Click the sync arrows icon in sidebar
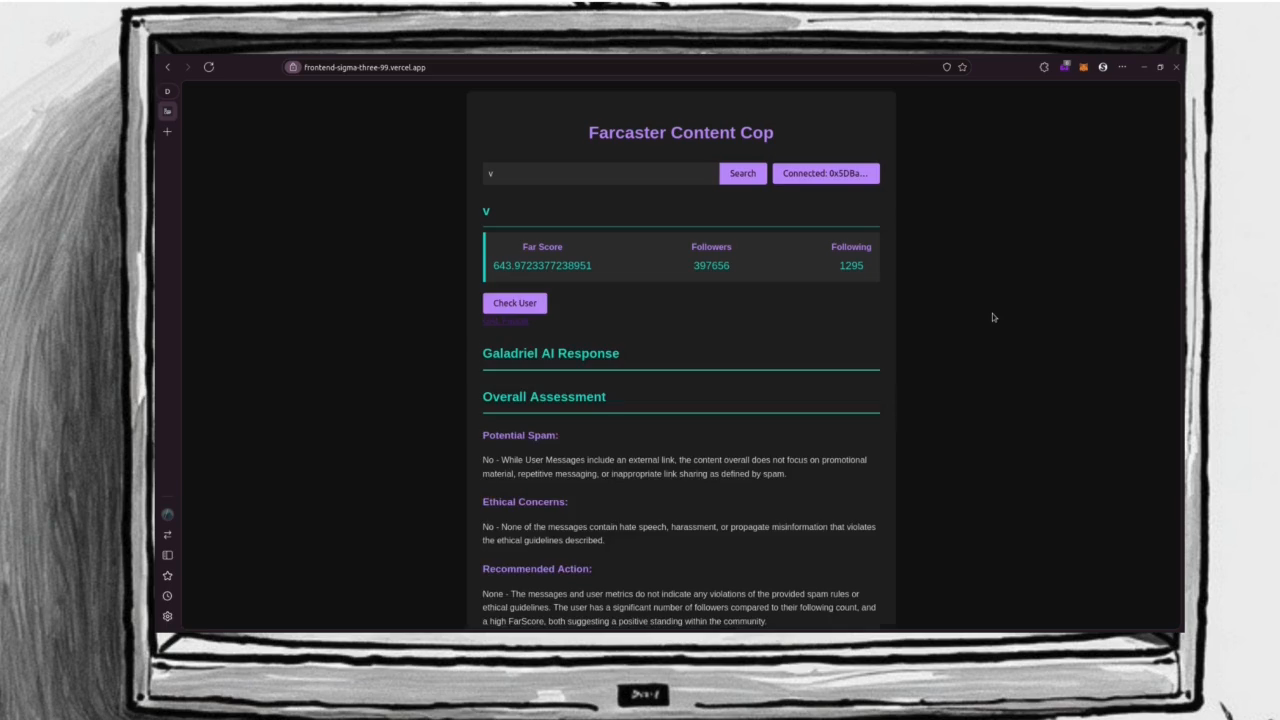The image size is (1280, 720). (167, 534)
